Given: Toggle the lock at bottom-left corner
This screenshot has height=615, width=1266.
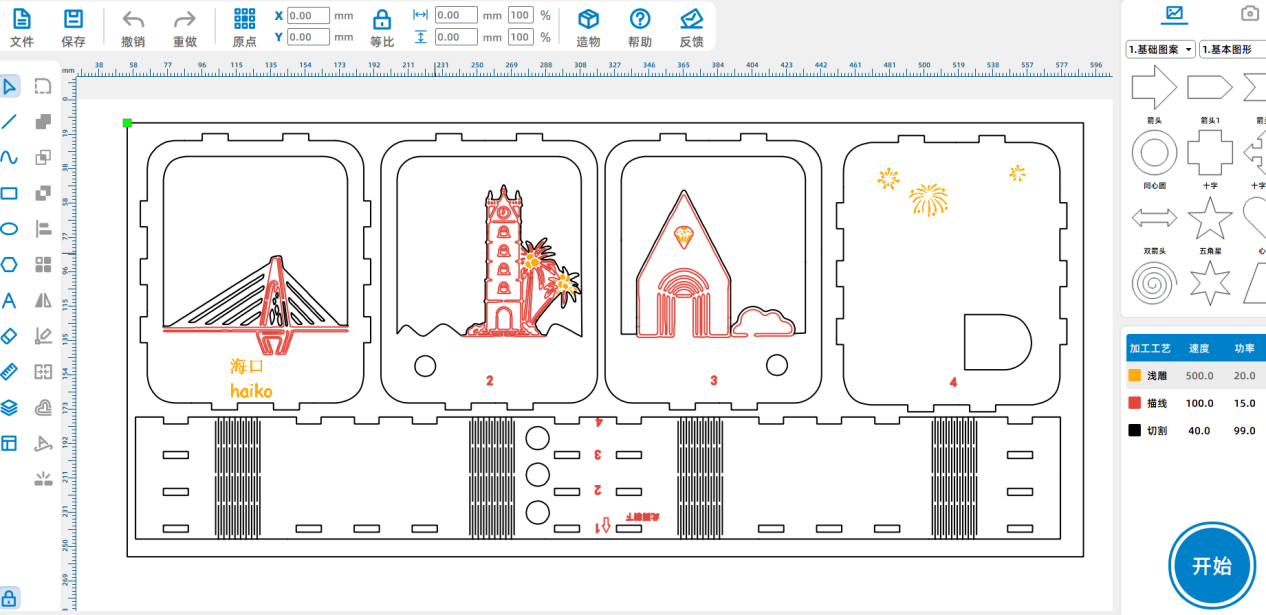Looking at the screenshot, I should click(x=10, y=599).
